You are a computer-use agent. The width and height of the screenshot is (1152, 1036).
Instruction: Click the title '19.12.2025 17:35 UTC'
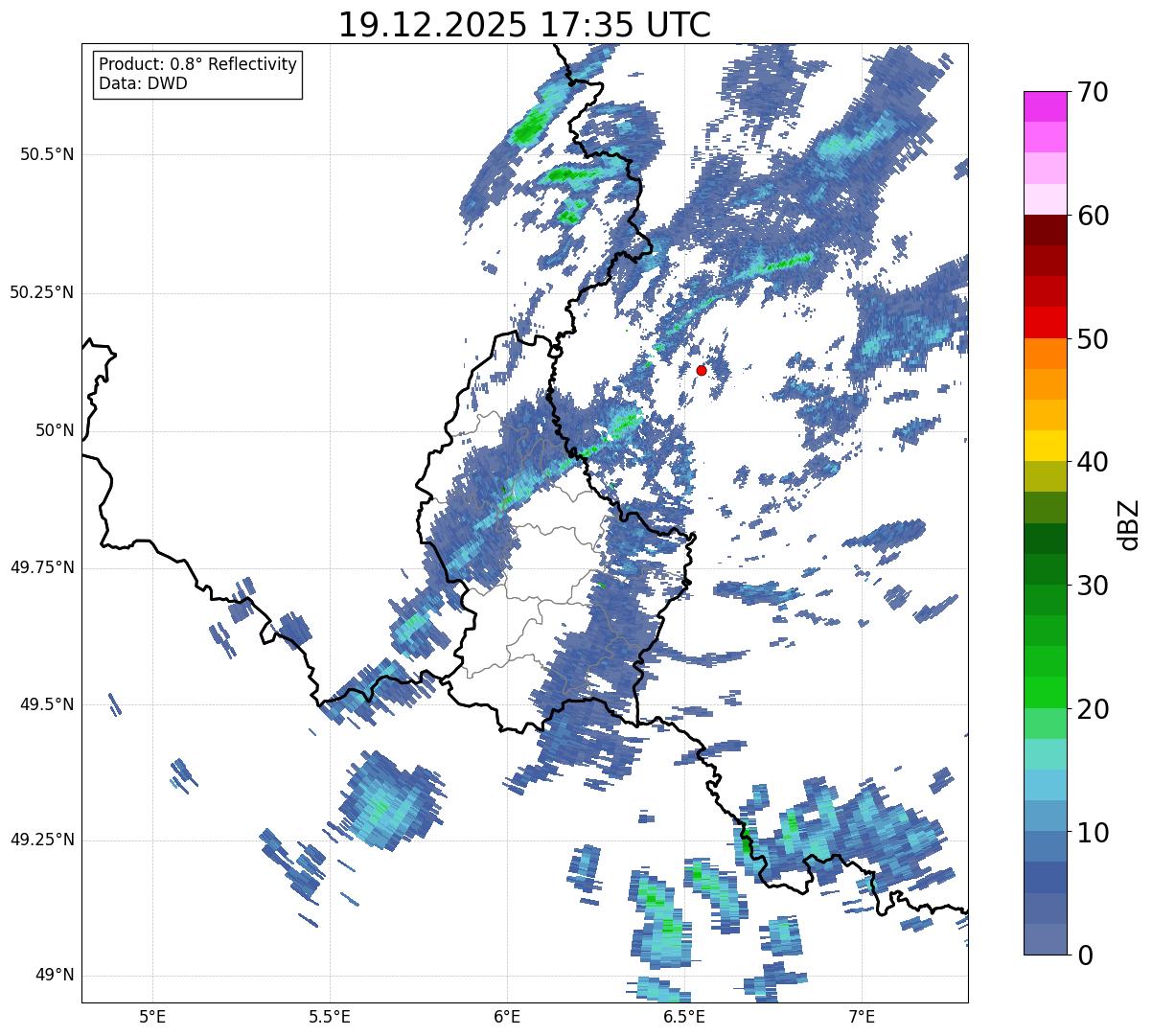pyautogui.click(x=524, y=25)
